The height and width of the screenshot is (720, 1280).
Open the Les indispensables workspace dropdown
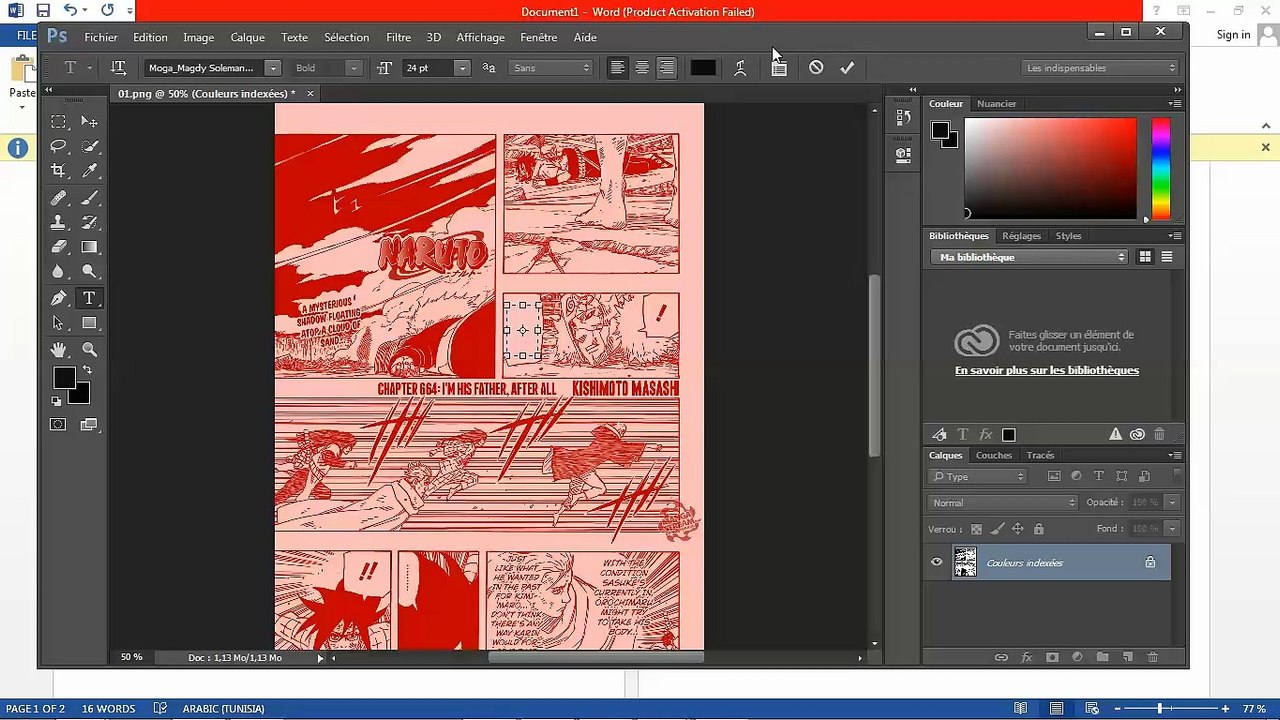[x=1101, y=68]
